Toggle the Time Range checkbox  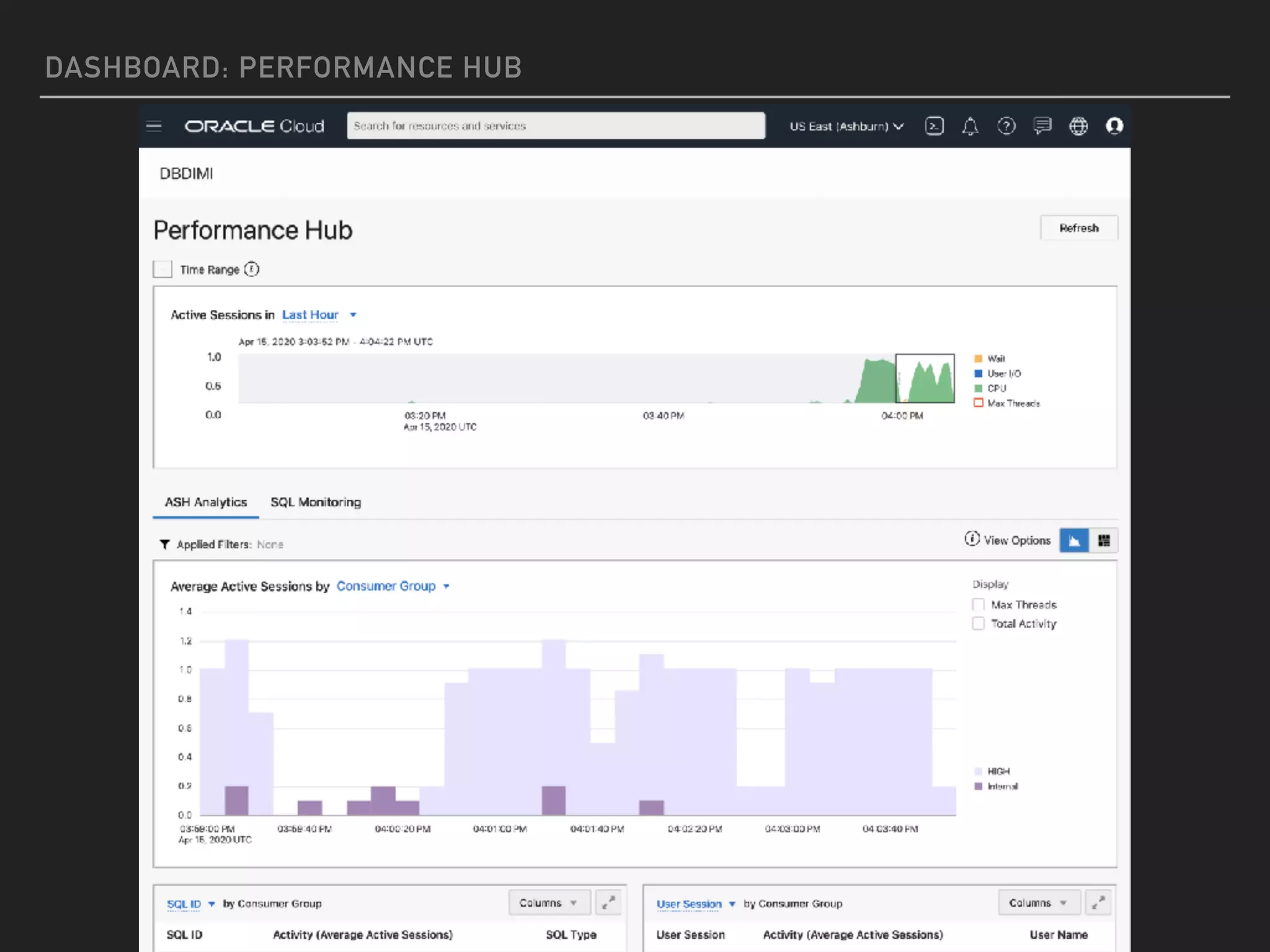[x=162, y=270]
